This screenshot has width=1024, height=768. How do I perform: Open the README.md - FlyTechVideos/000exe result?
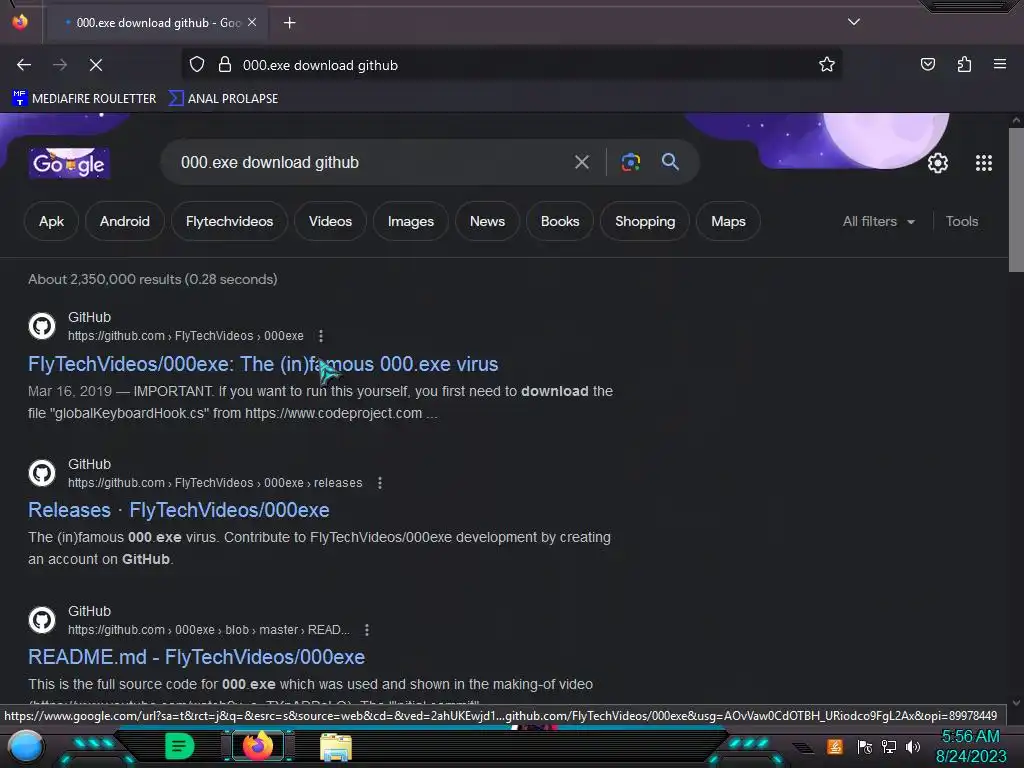pos(196,657)
